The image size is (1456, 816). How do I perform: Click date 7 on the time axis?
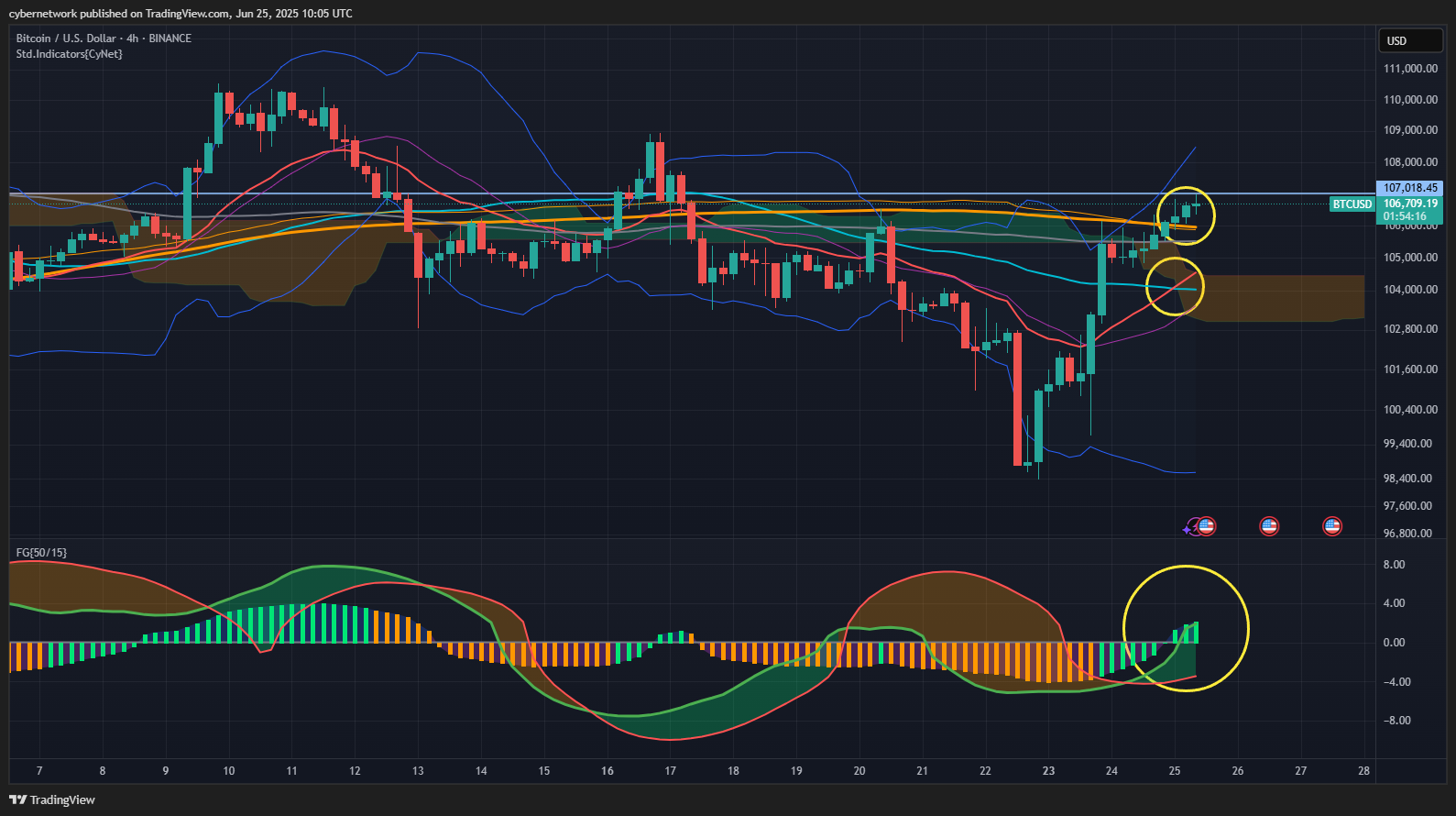point(39,771)
